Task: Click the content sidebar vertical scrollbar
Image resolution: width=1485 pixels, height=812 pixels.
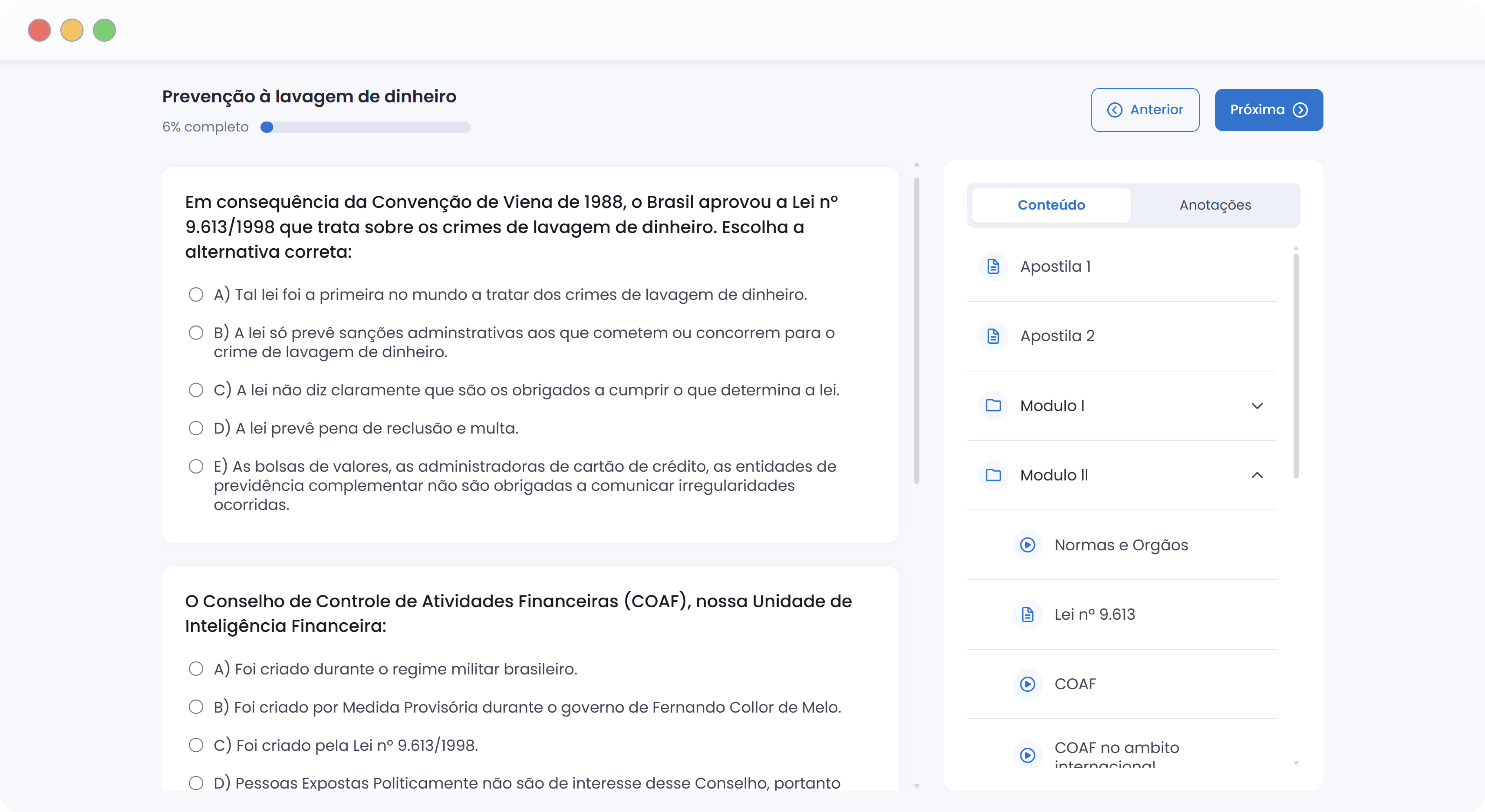Action: click(1296, 367)
